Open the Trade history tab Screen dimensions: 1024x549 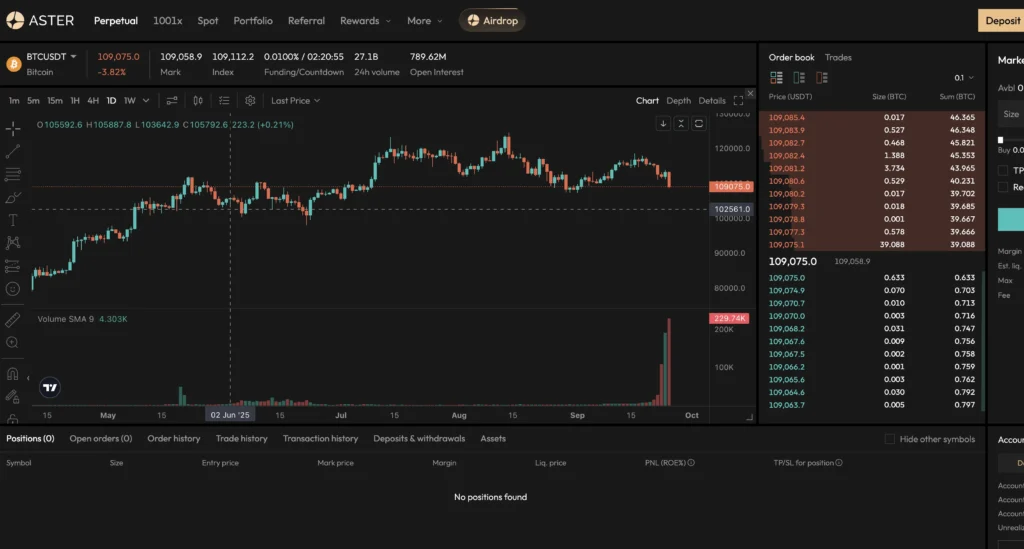242,439
